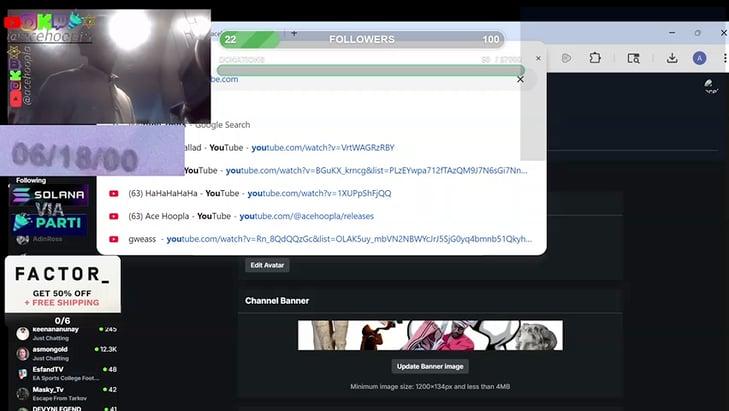The image size is (729, 411).
Task: Open the Downloads tray icon
Action: tap(672, 58)
